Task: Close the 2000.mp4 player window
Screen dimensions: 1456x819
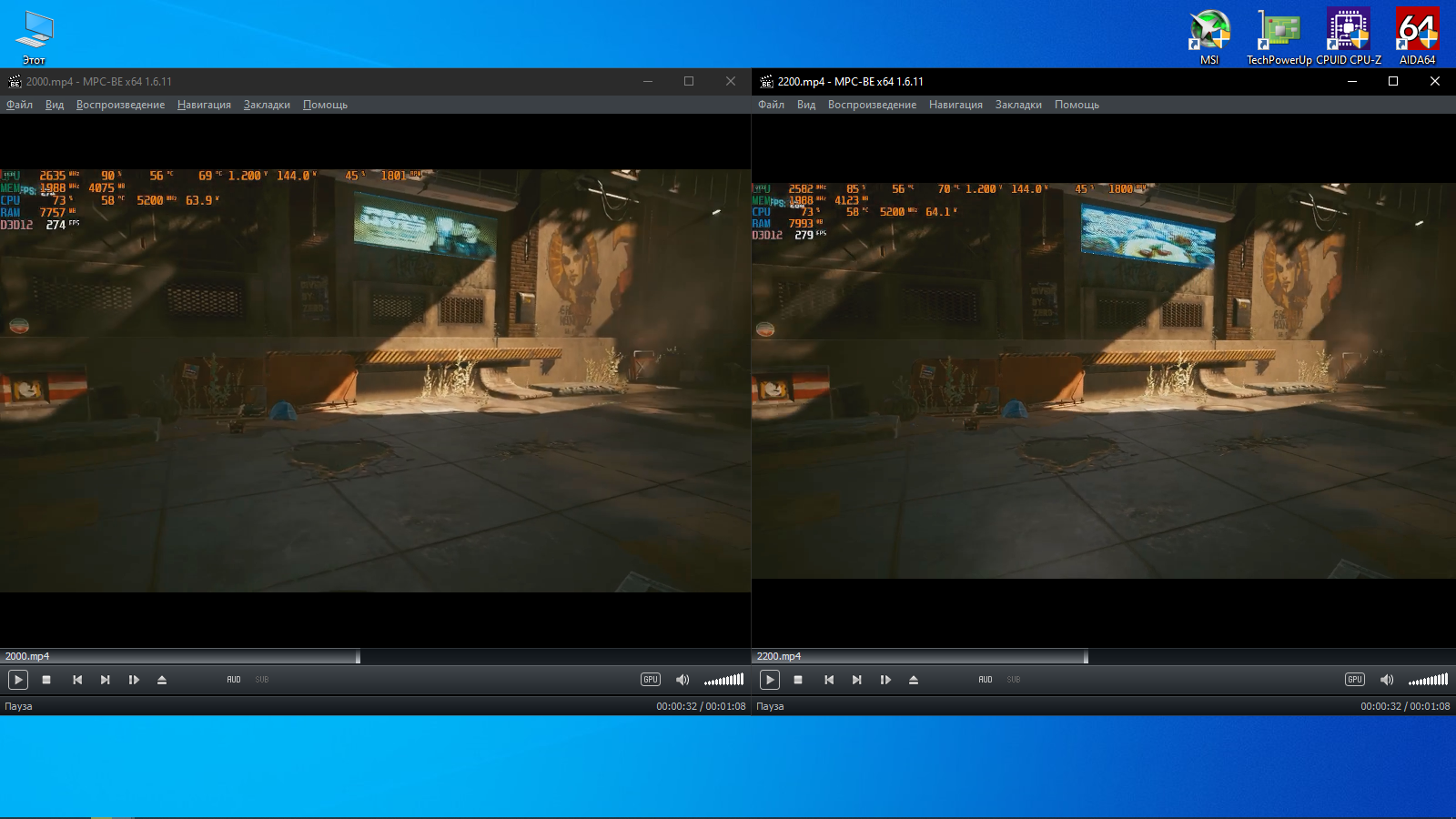Action: [730, 81]
